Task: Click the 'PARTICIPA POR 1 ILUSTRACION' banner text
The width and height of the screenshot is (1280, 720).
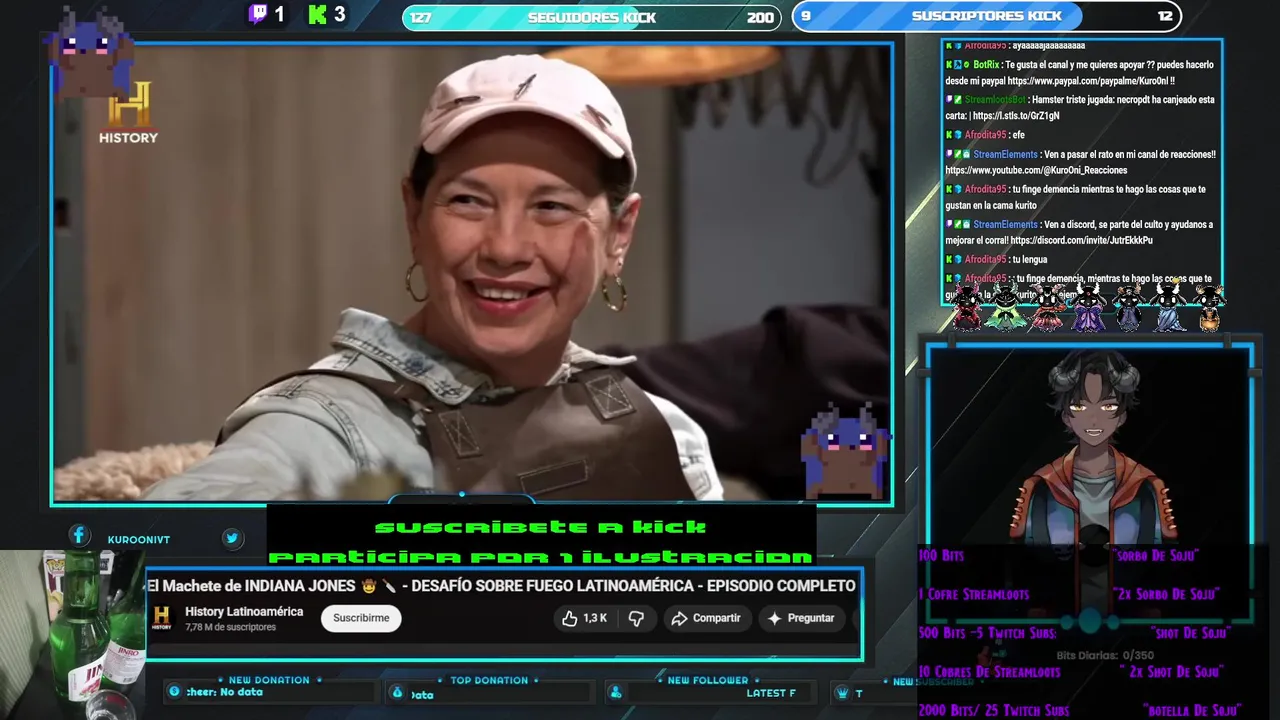Action: [x=540, y=556]
